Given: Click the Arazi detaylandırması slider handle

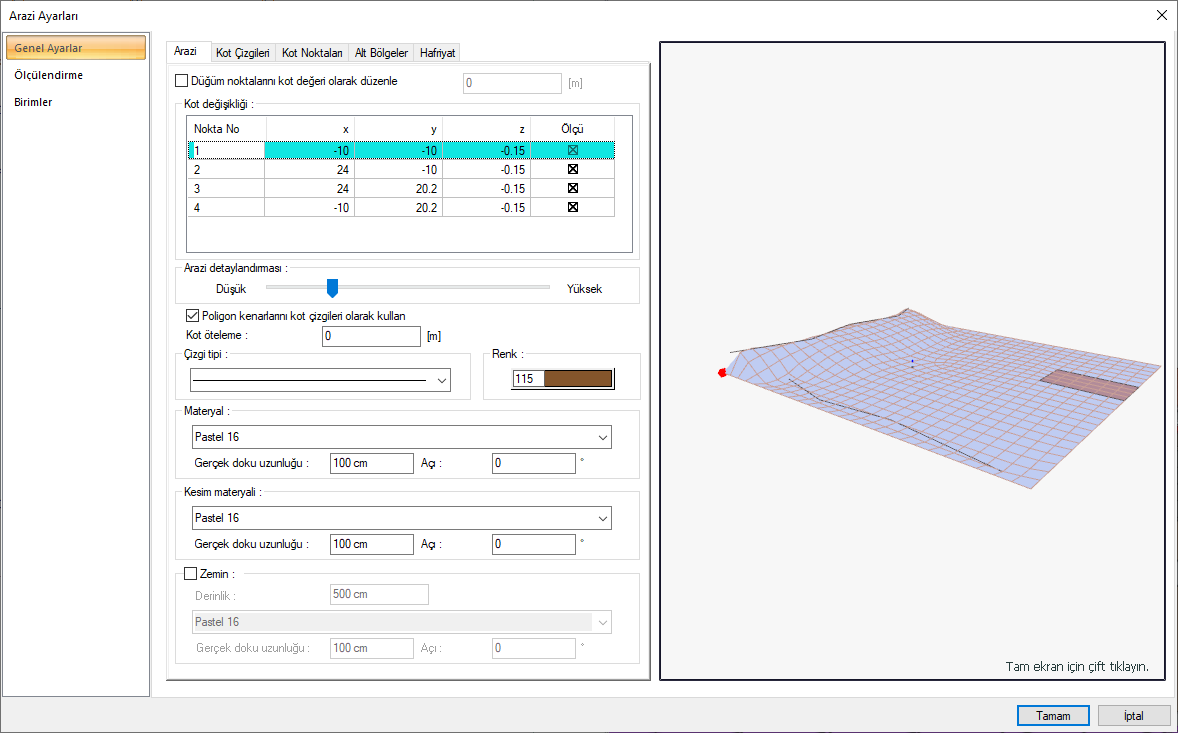Looking at the screenshot, I should pyautogui.click(x=333, y=288).
